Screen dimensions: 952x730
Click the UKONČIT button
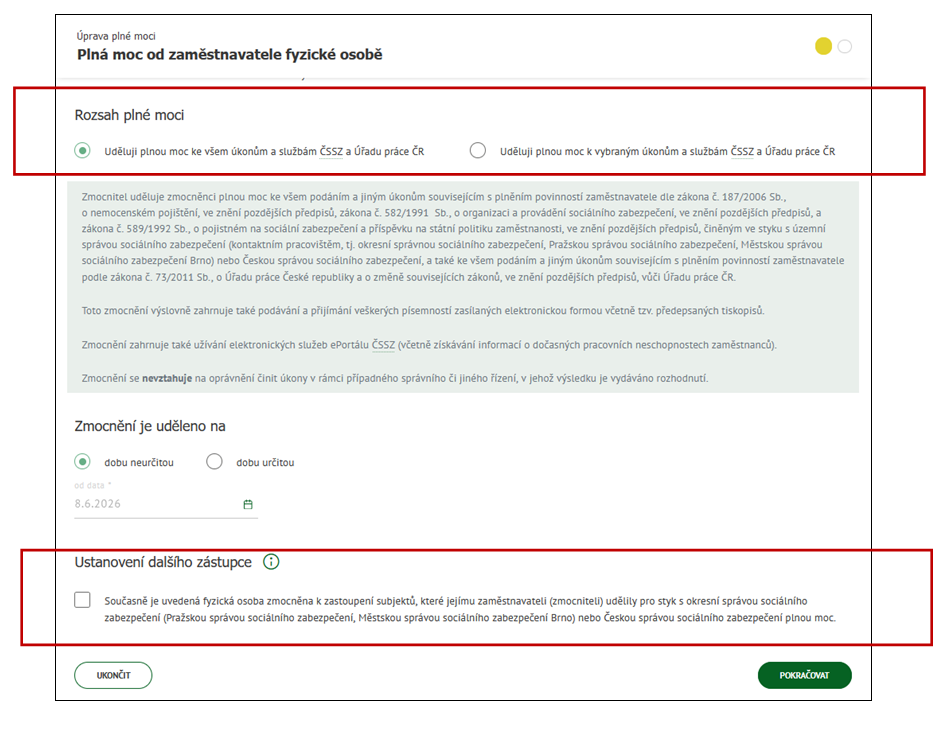click(113, 675)
